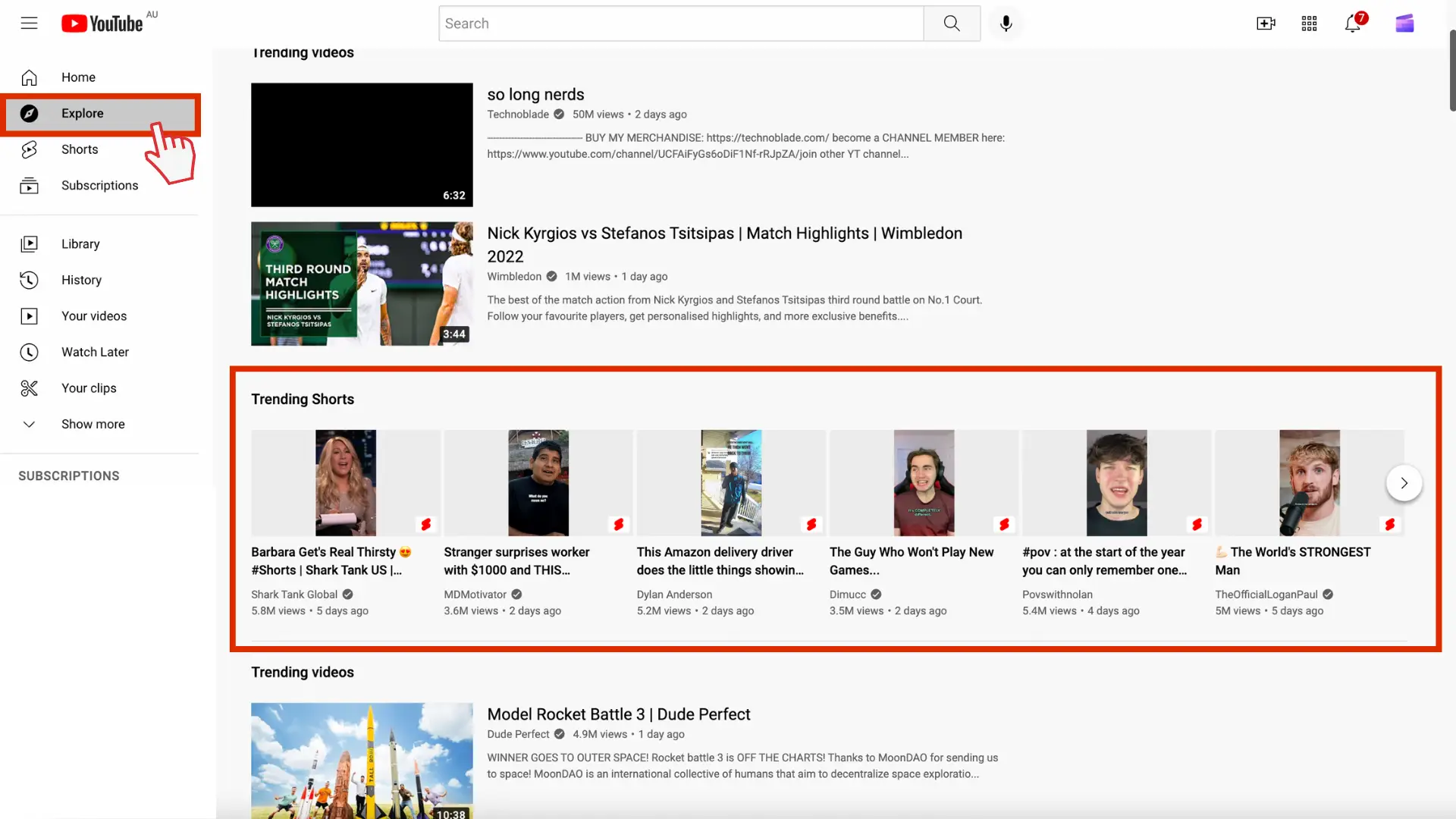Click 'Your clips' sidebar entry

pos(99,388)
